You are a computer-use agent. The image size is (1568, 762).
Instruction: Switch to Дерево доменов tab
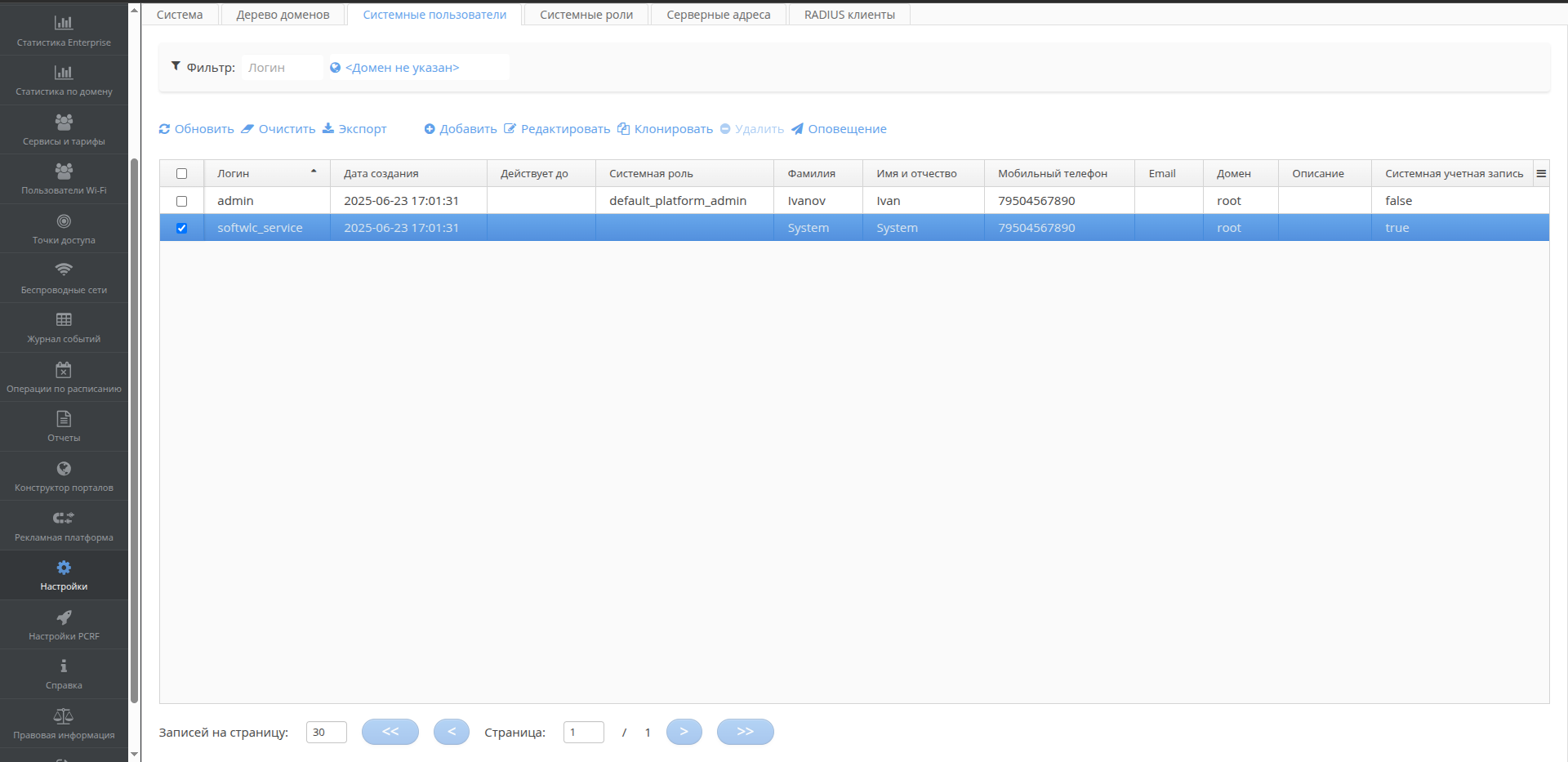283,15
